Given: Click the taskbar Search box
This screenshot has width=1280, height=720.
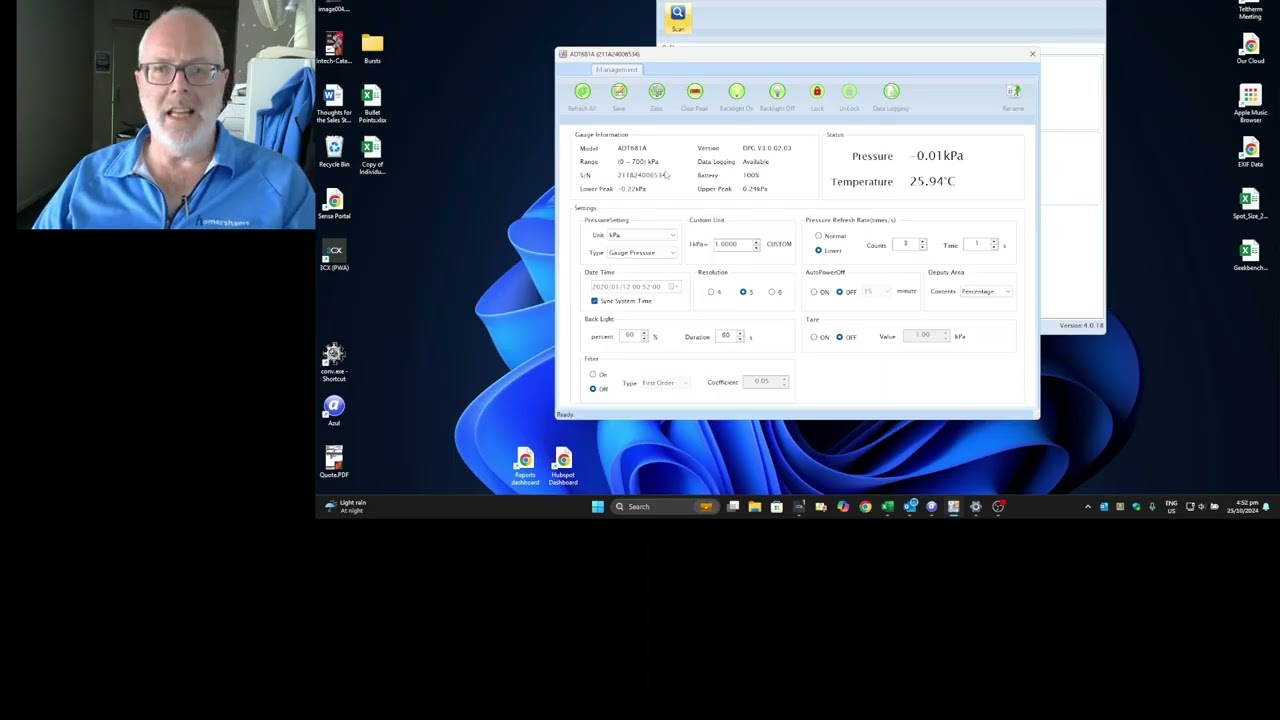Looking at the screenshot, I should (x=663, y=507).
